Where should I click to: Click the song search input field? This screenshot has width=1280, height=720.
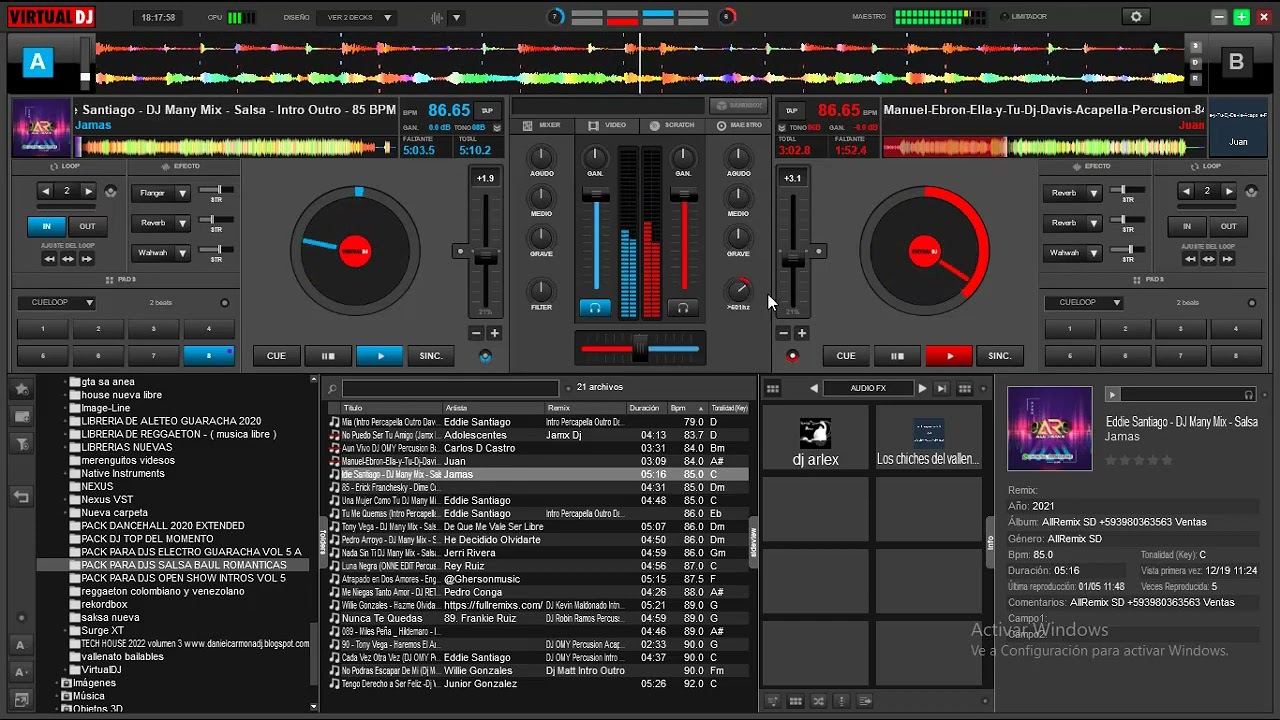click(450, 389)
